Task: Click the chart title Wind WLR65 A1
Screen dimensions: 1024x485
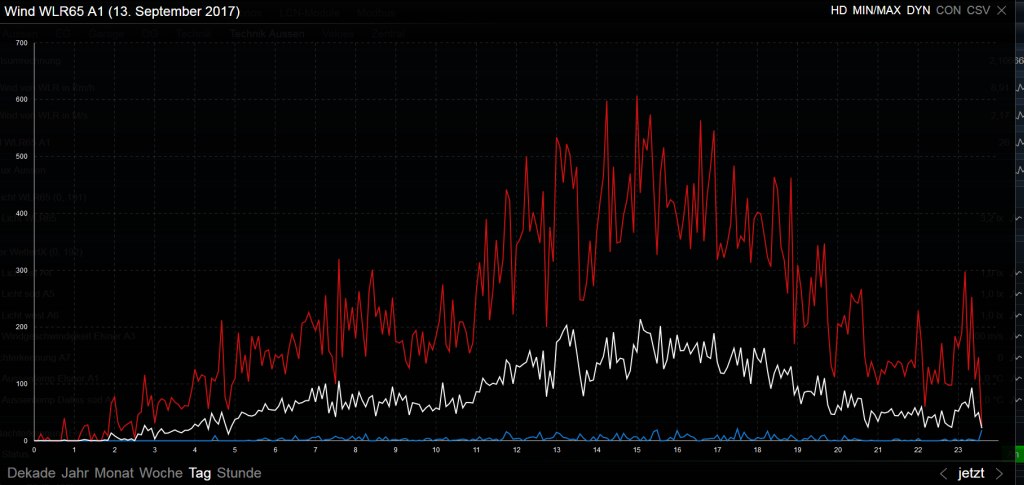Action: click(x=121, y=12)
